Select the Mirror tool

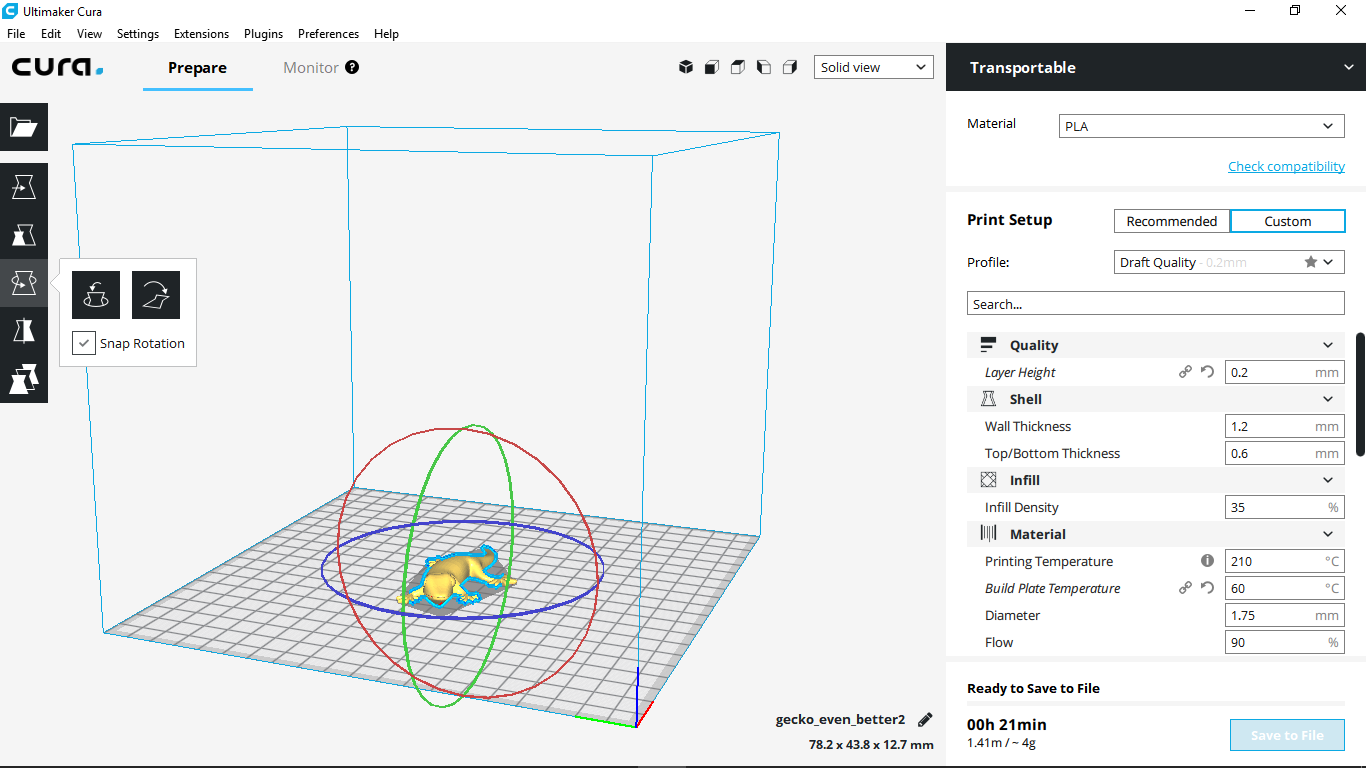24,330
